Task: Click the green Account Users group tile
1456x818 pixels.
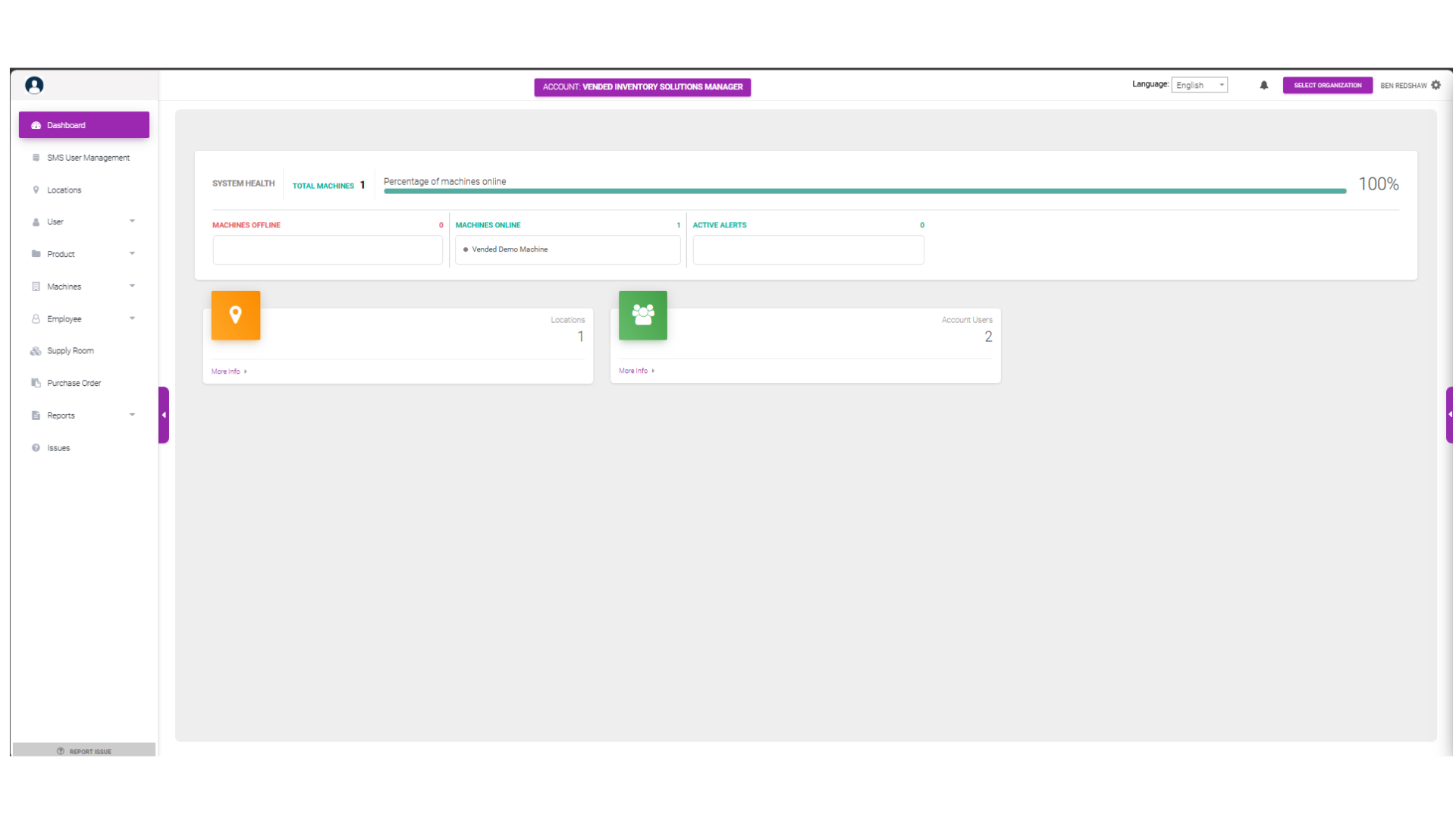Action: (642, 315)
